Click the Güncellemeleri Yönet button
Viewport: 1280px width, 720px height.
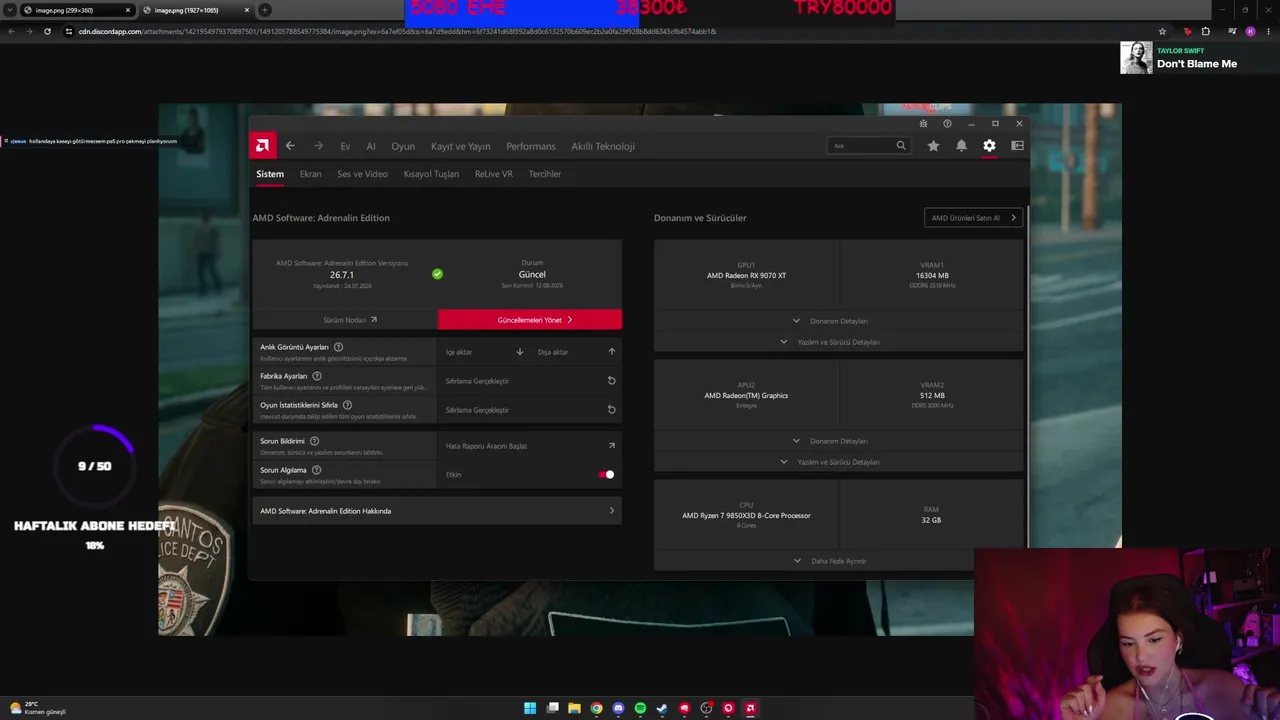click(x=530, y=320)
